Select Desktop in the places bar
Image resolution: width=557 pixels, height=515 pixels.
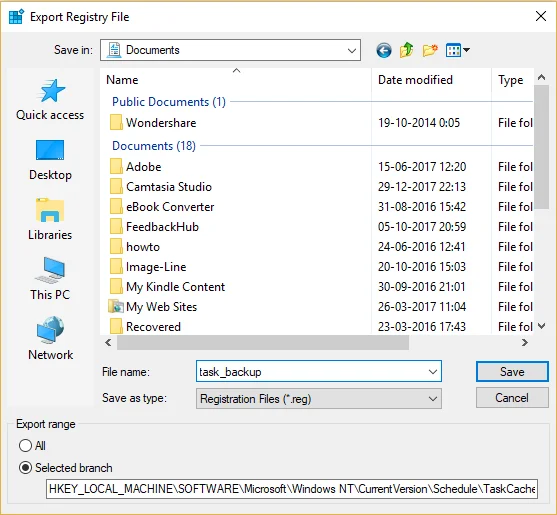click(50, 160)
